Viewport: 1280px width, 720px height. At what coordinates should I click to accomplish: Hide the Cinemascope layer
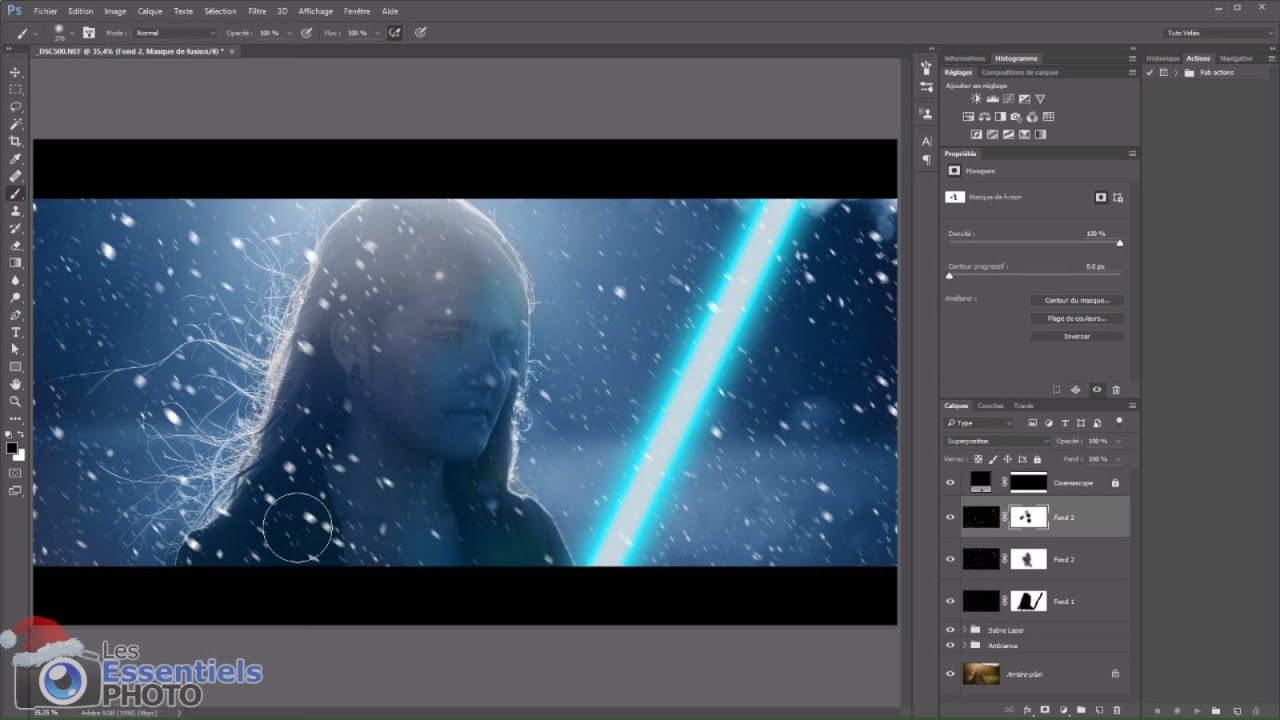click(950, 483)
